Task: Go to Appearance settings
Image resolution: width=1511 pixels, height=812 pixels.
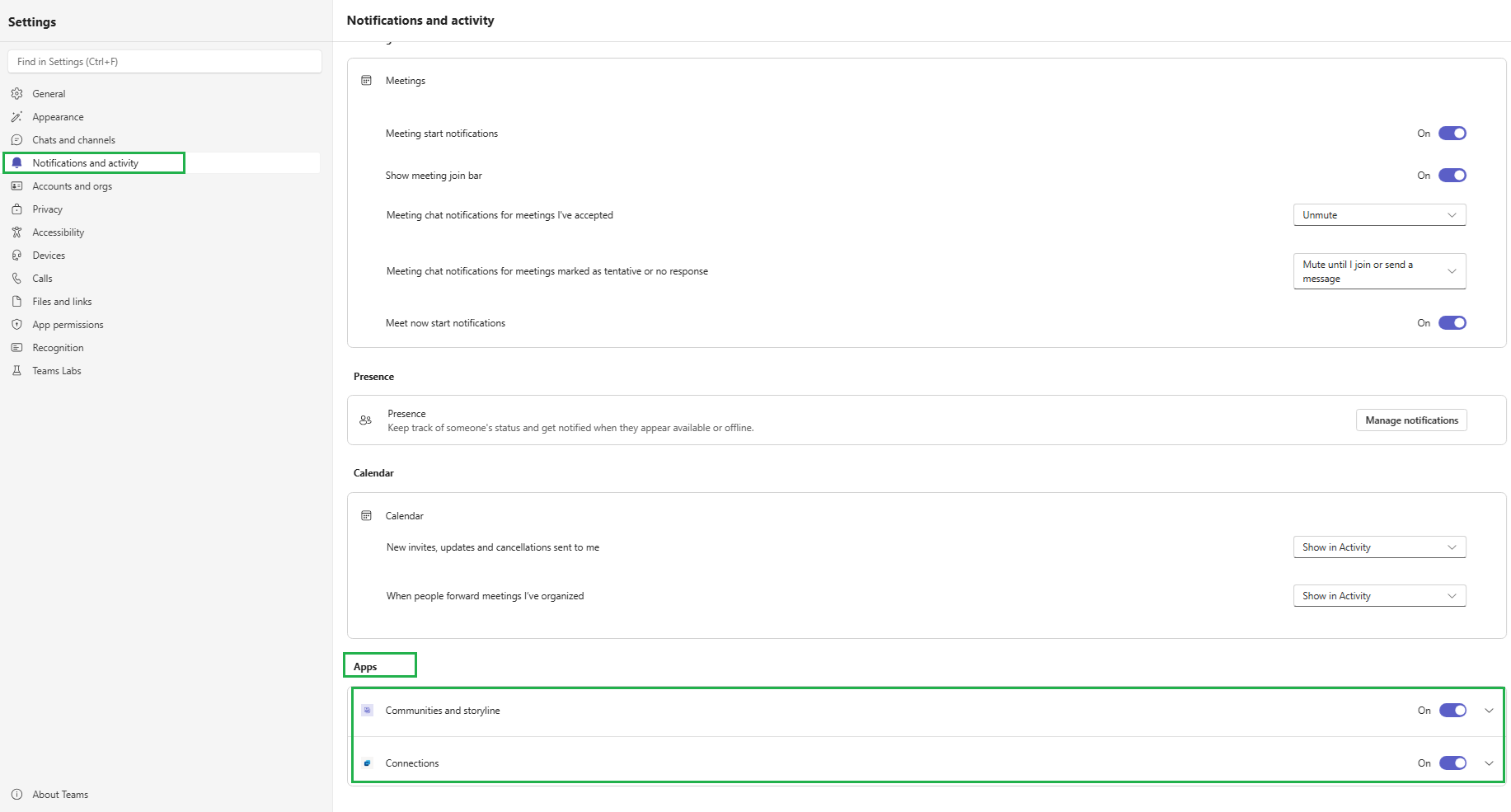Action: tap(164, 117)
